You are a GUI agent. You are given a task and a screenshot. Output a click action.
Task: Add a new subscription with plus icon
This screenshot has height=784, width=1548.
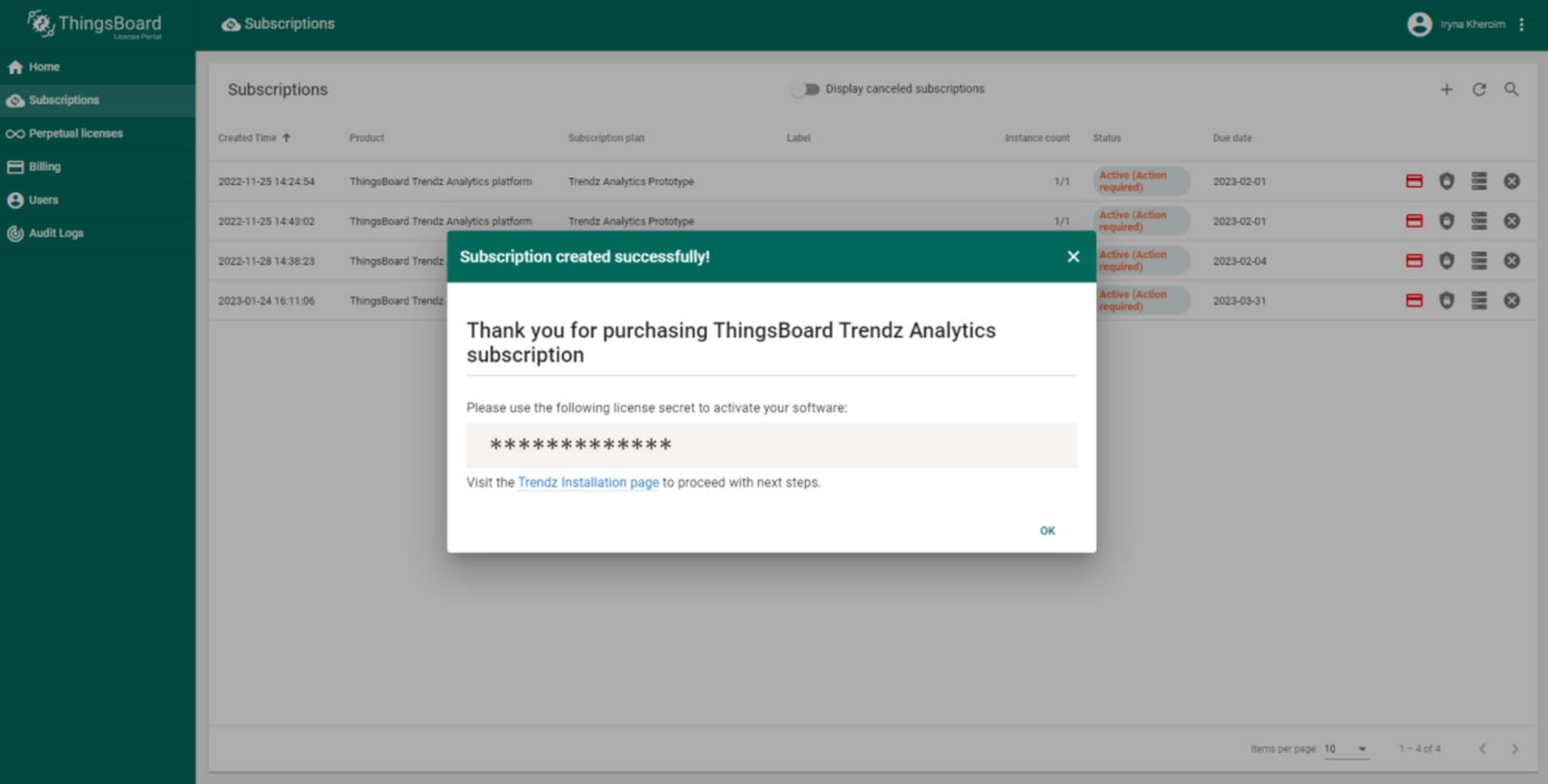[x=1446, y=90]
